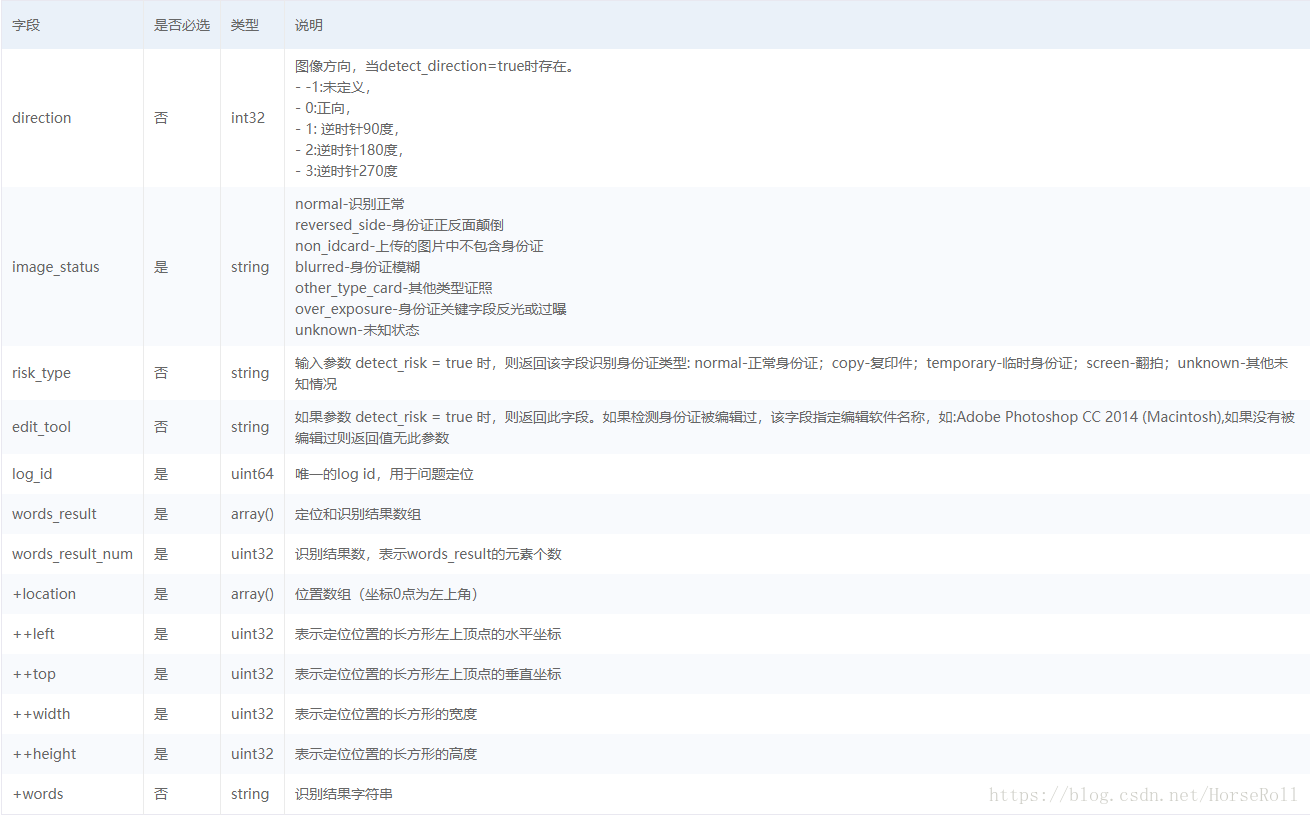Select the +words field name
Image resolution: width=1310 pixels, height=815 pixels.
click(x=38, y=794)
